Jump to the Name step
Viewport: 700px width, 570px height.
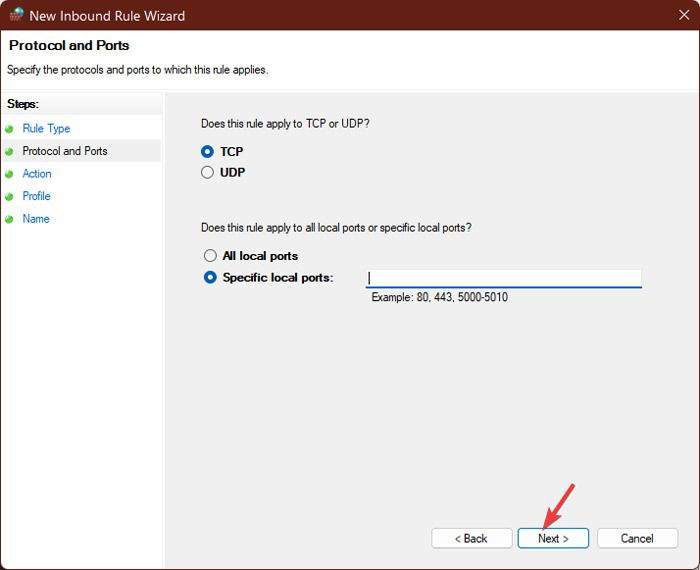coord(36,219)
